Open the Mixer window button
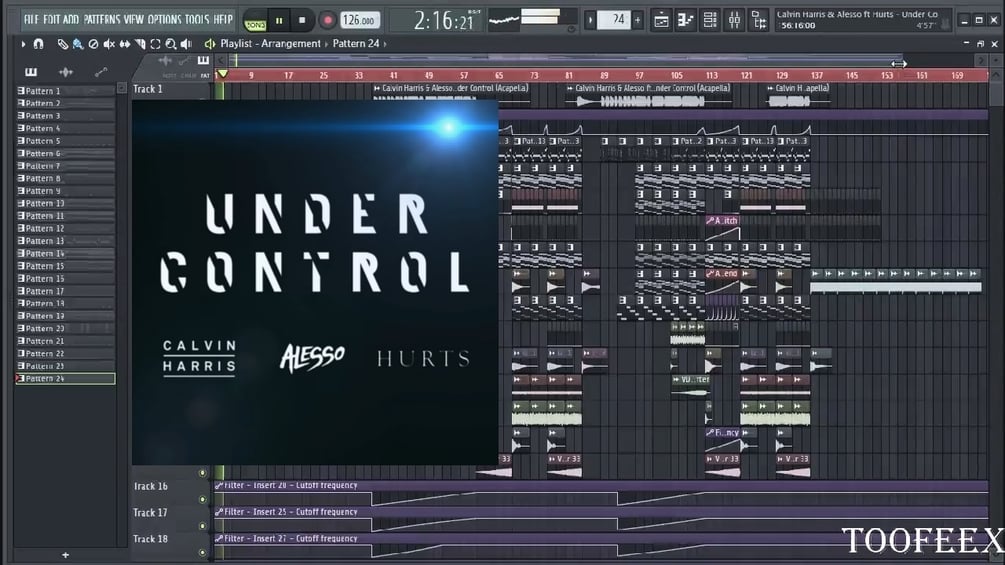1005x565 pixels. pyautogui.click(x=735, y=20)
